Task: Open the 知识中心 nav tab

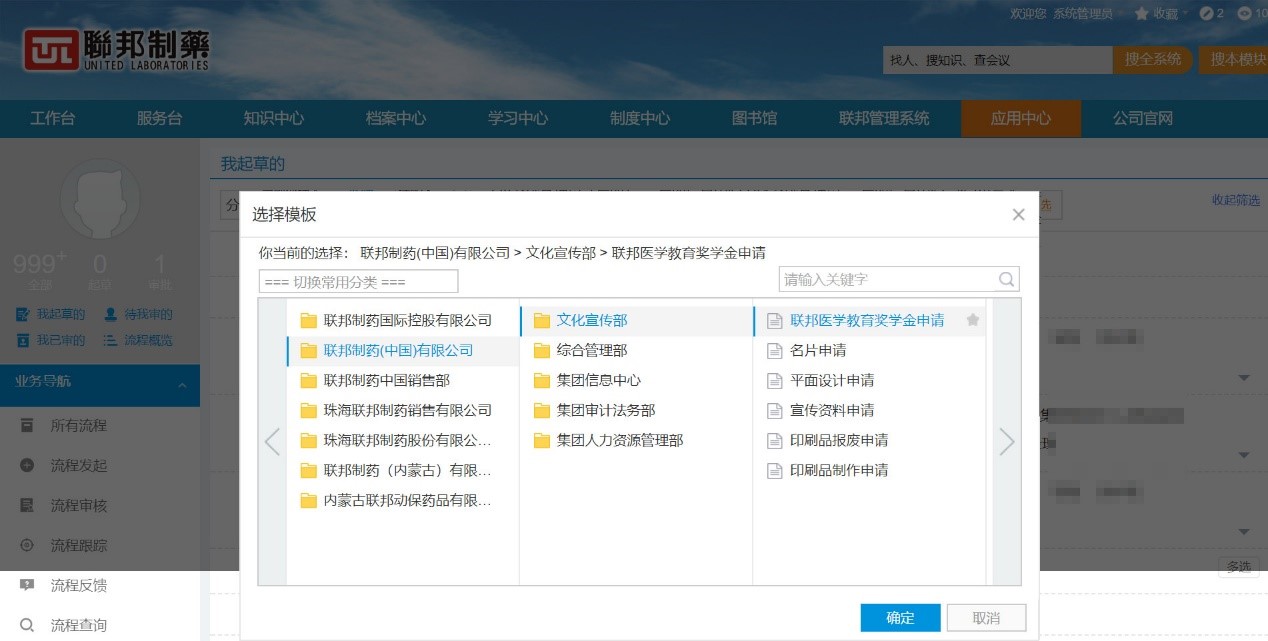Action: [274, 118]
